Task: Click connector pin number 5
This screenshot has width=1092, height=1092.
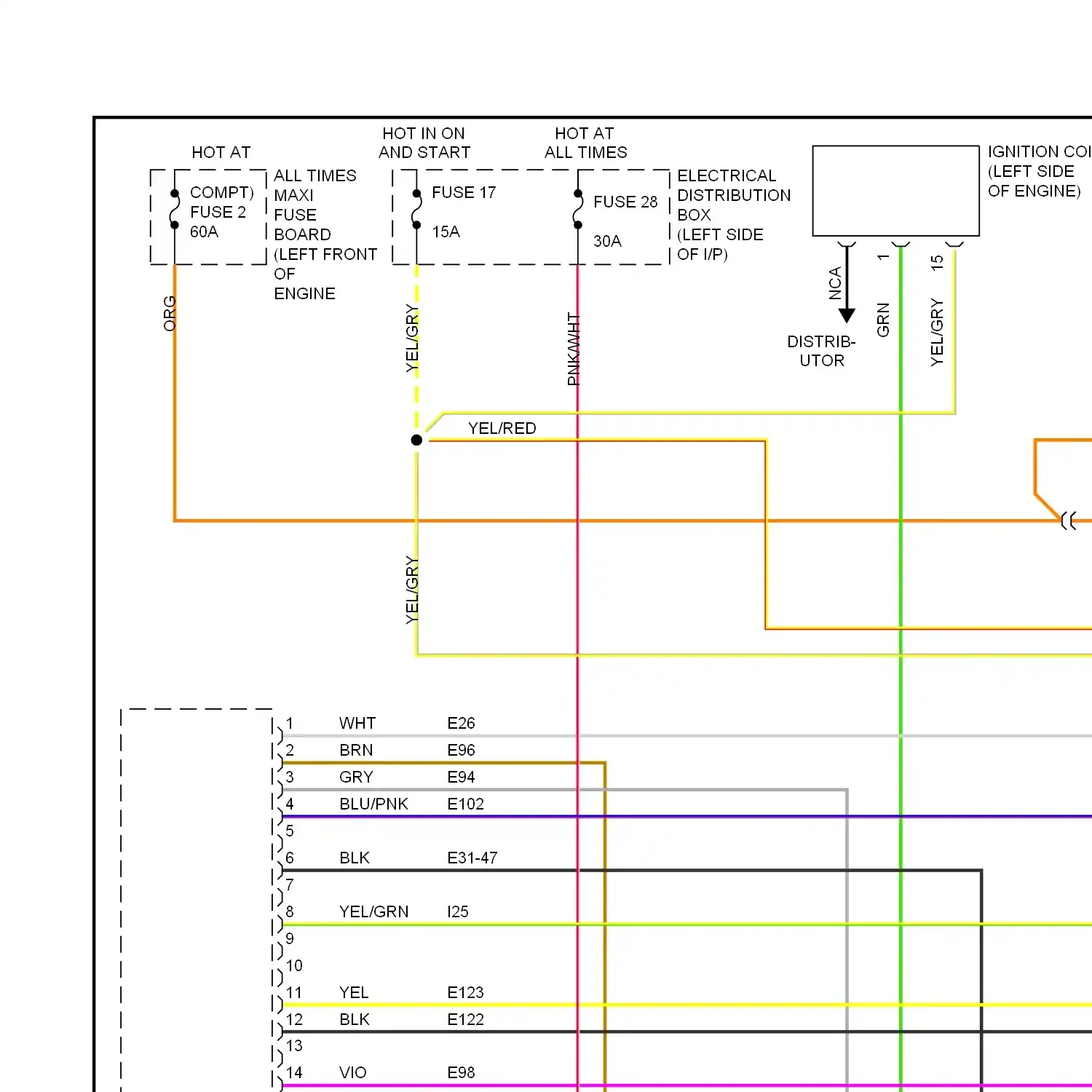Action: pyautogui.click(x=290, y=831)
